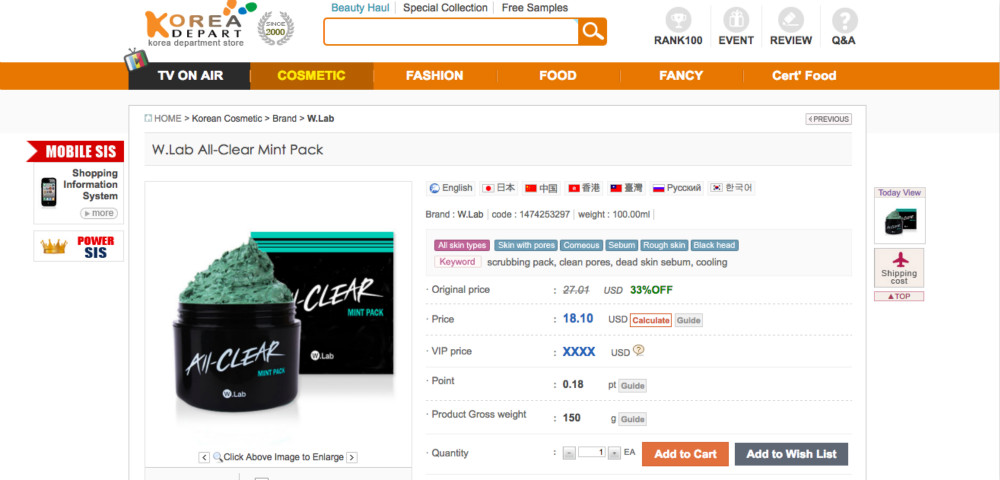Open the FOOD tab
Viewport: 1000px width, 480px height.
coord(557,76)
